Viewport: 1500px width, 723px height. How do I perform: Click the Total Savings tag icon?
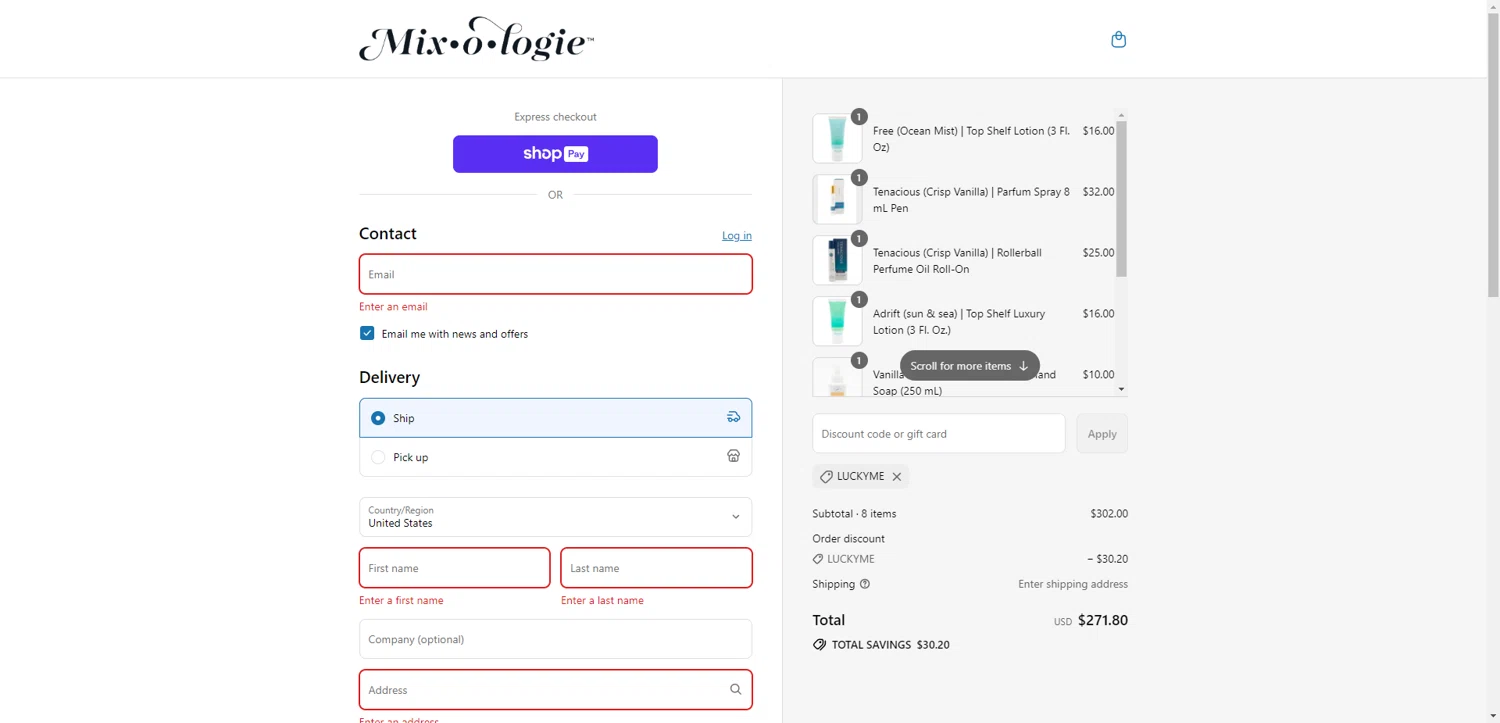pos(820,645)
